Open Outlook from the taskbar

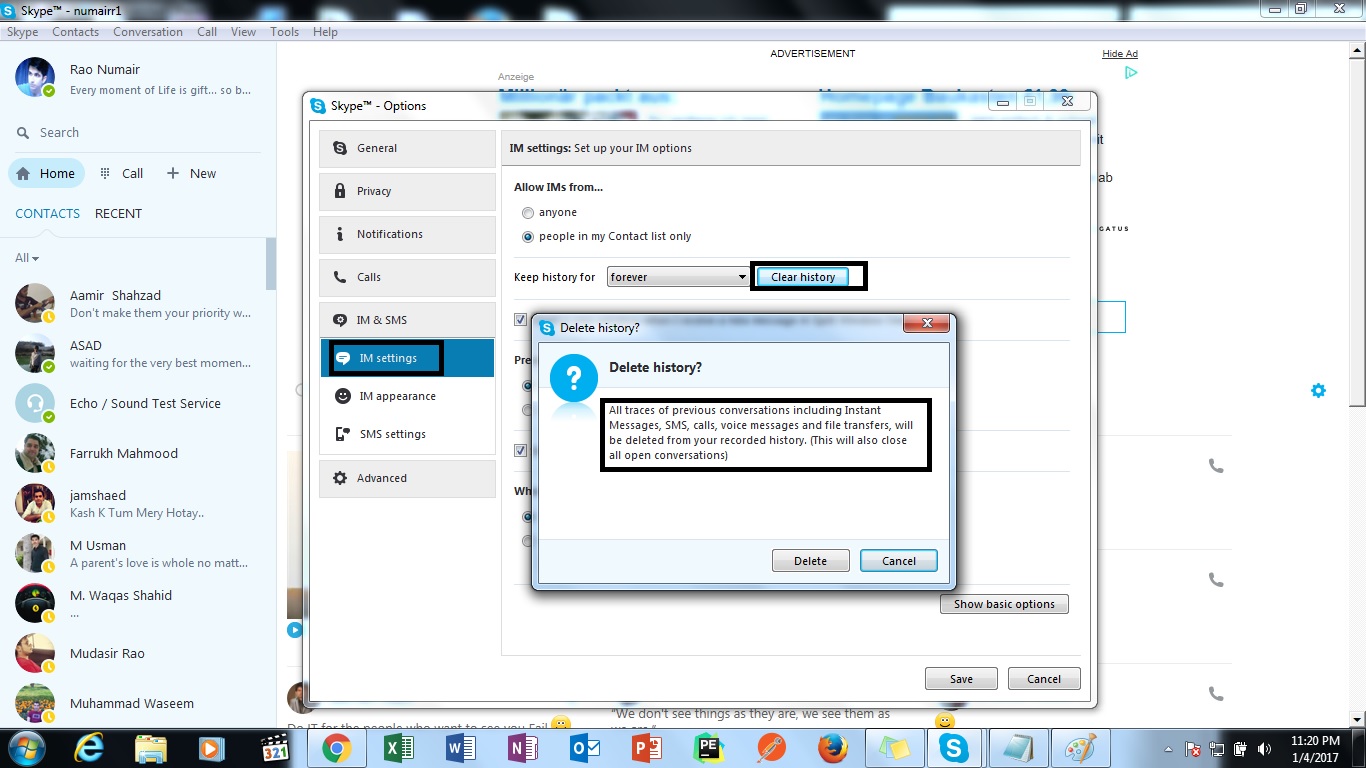pos(585,748)
